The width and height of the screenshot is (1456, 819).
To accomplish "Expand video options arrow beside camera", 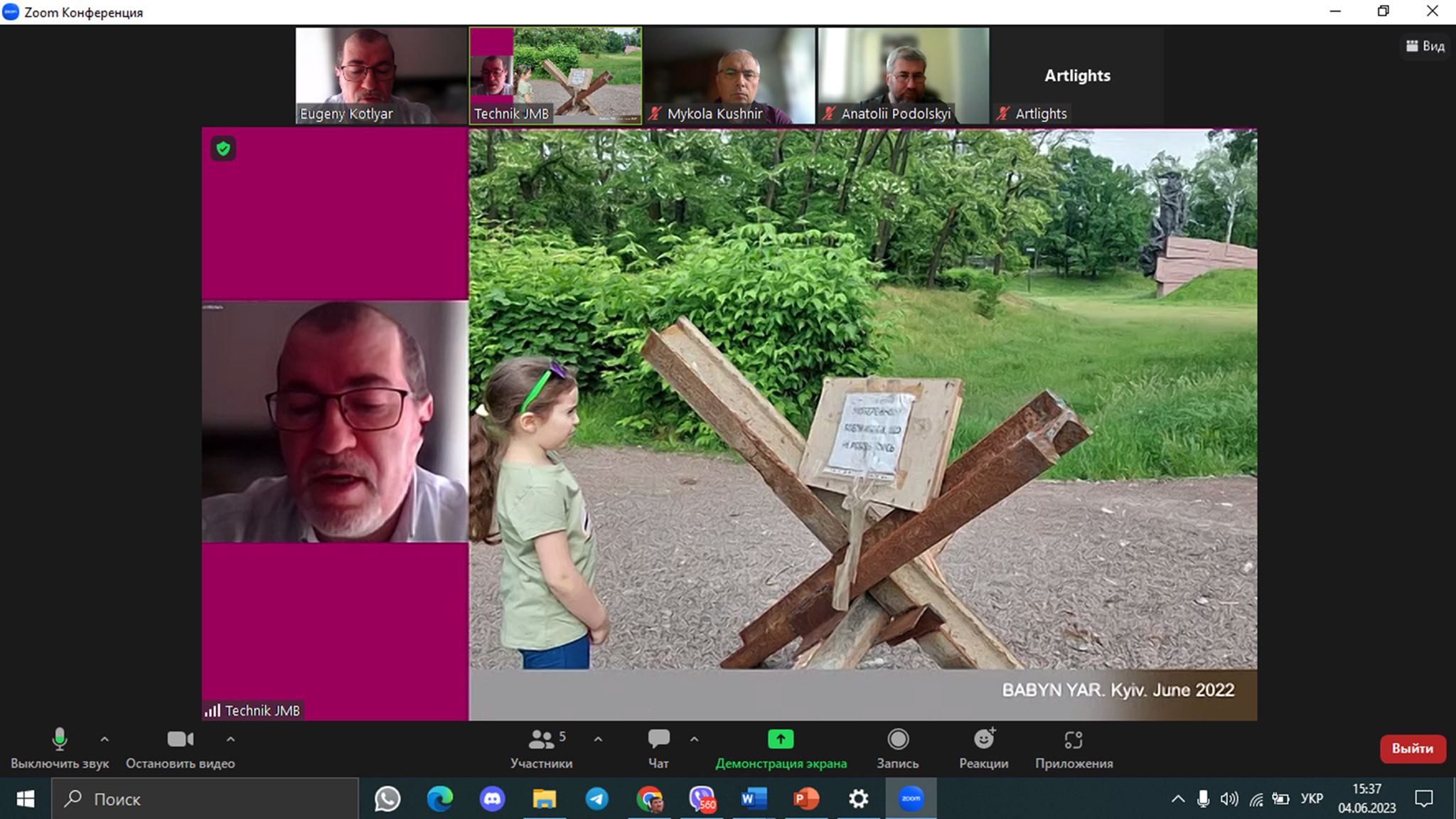I will tap(230, 739).
